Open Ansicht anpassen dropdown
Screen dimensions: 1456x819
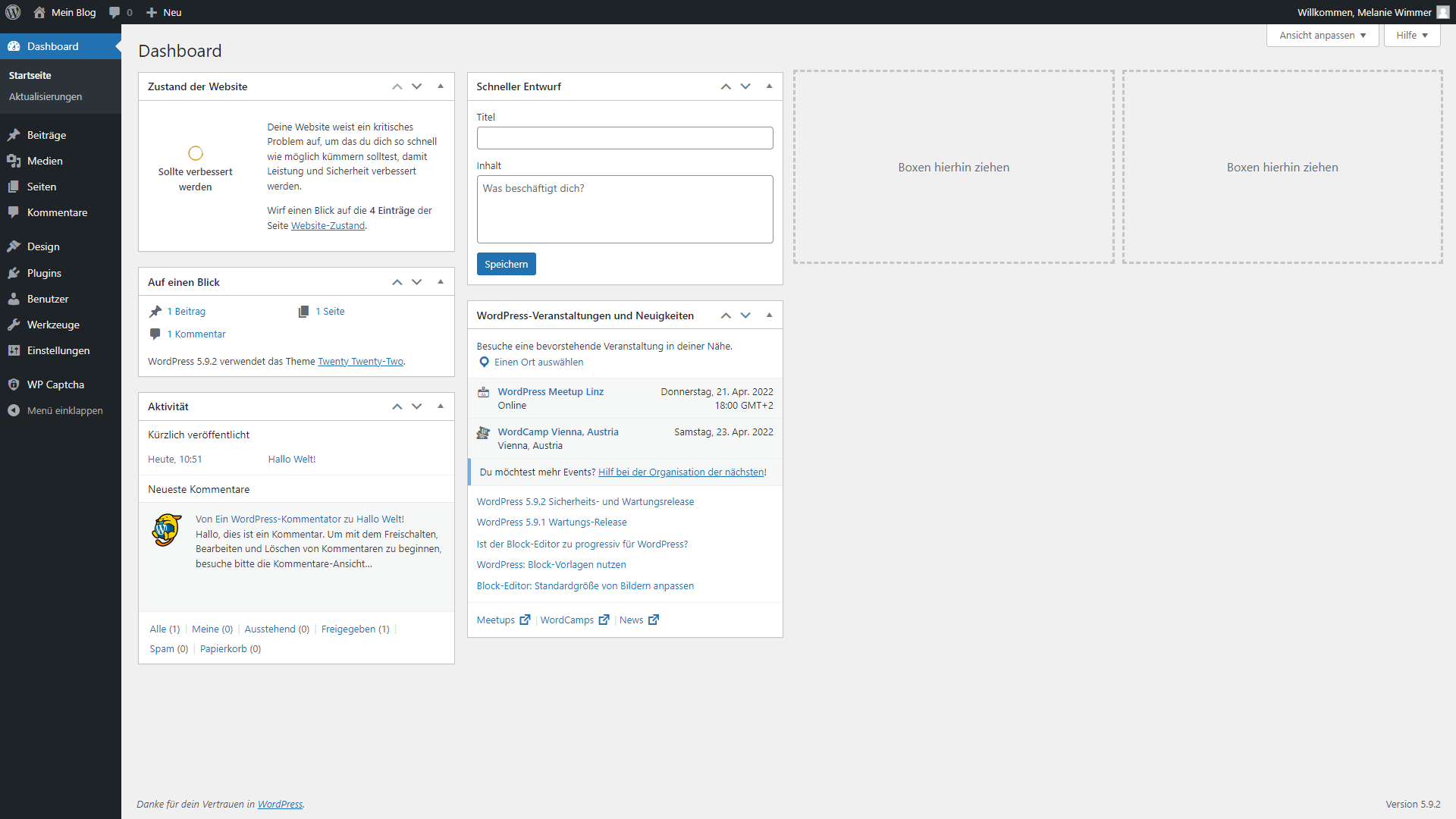coord(1323,35)
